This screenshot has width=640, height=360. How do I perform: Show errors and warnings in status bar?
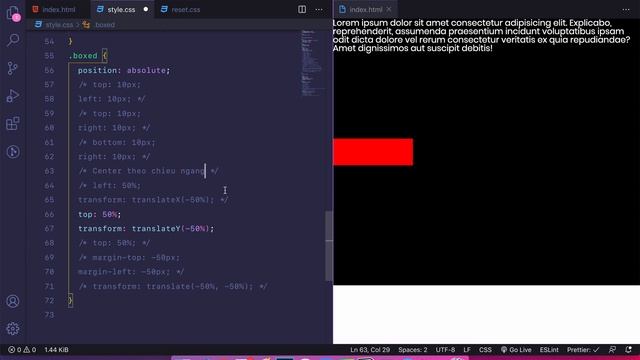pos(22,350)
